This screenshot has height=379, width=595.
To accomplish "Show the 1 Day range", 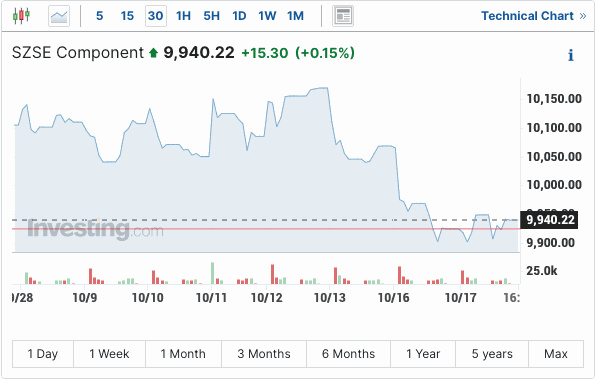I will click(x=43, y=354).
